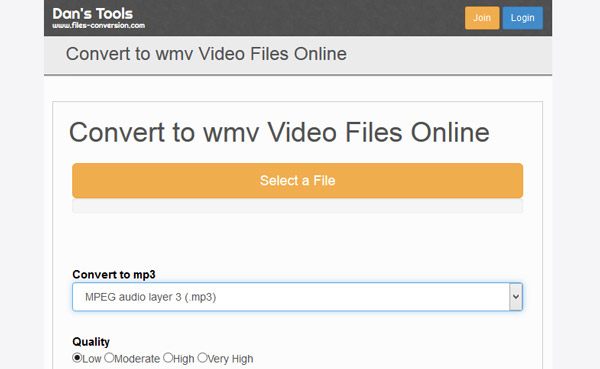Screen dimensions: 600x369
Task: Click the Select a File button
Action: pyautogui.click(x=297, y=181)
